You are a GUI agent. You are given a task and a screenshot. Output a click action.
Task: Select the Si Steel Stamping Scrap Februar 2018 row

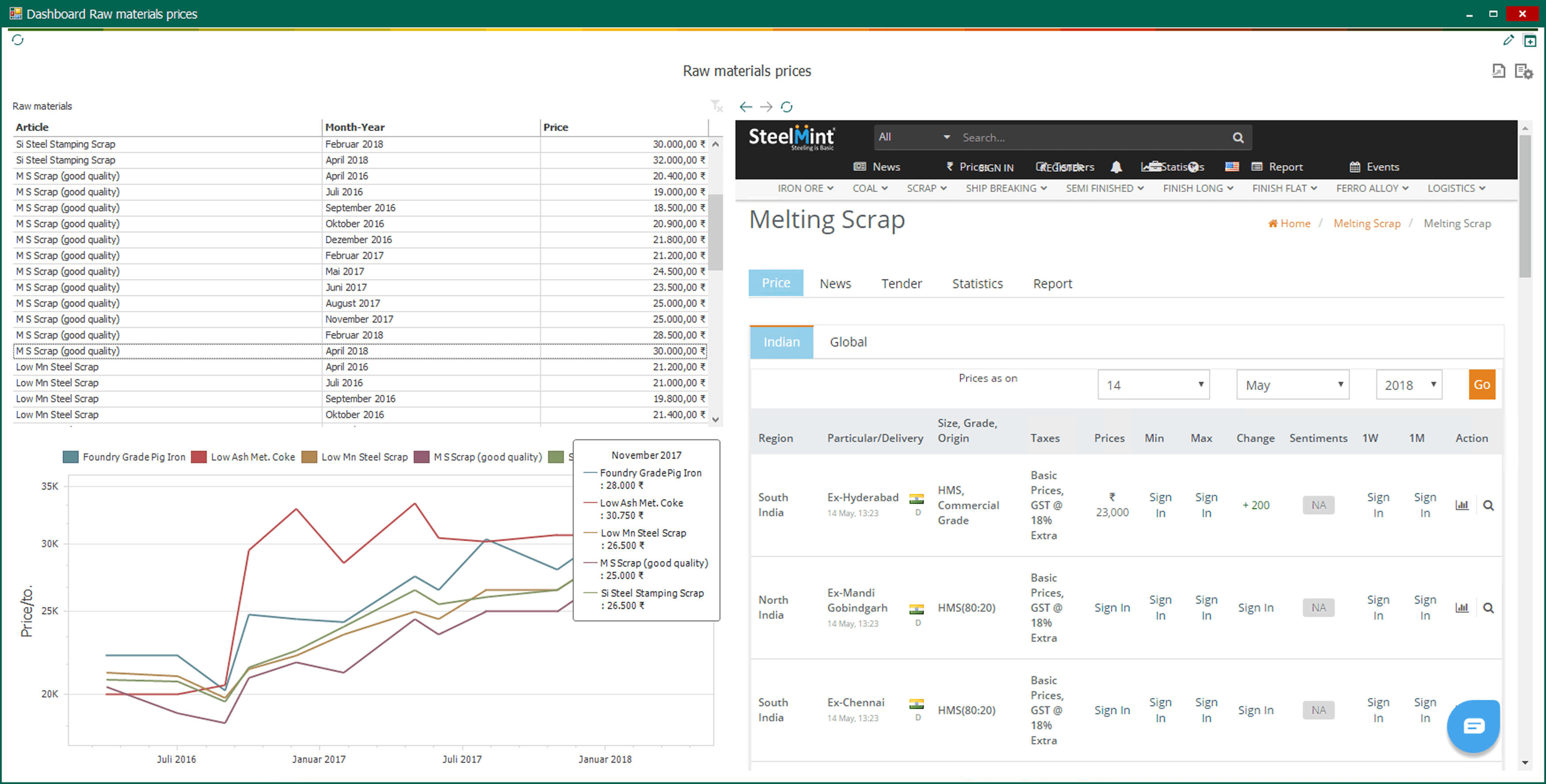(x=360, y=144)
